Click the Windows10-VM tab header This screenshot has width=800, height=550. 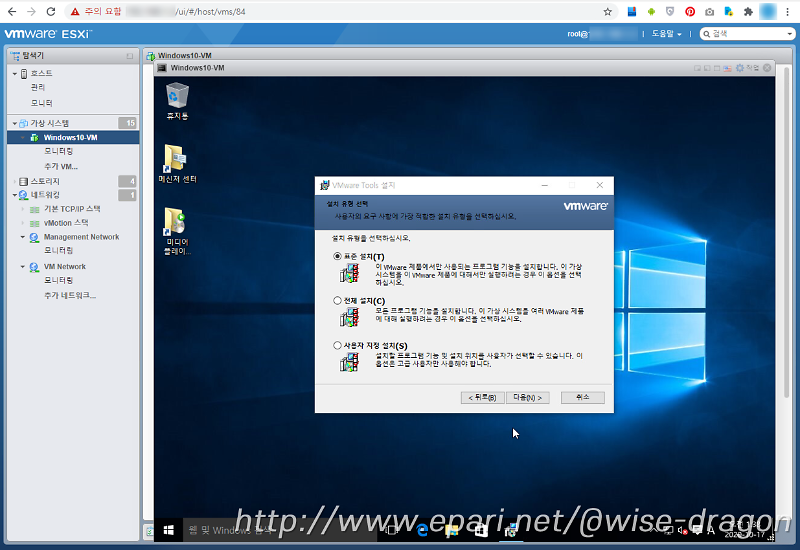point(179,55)
